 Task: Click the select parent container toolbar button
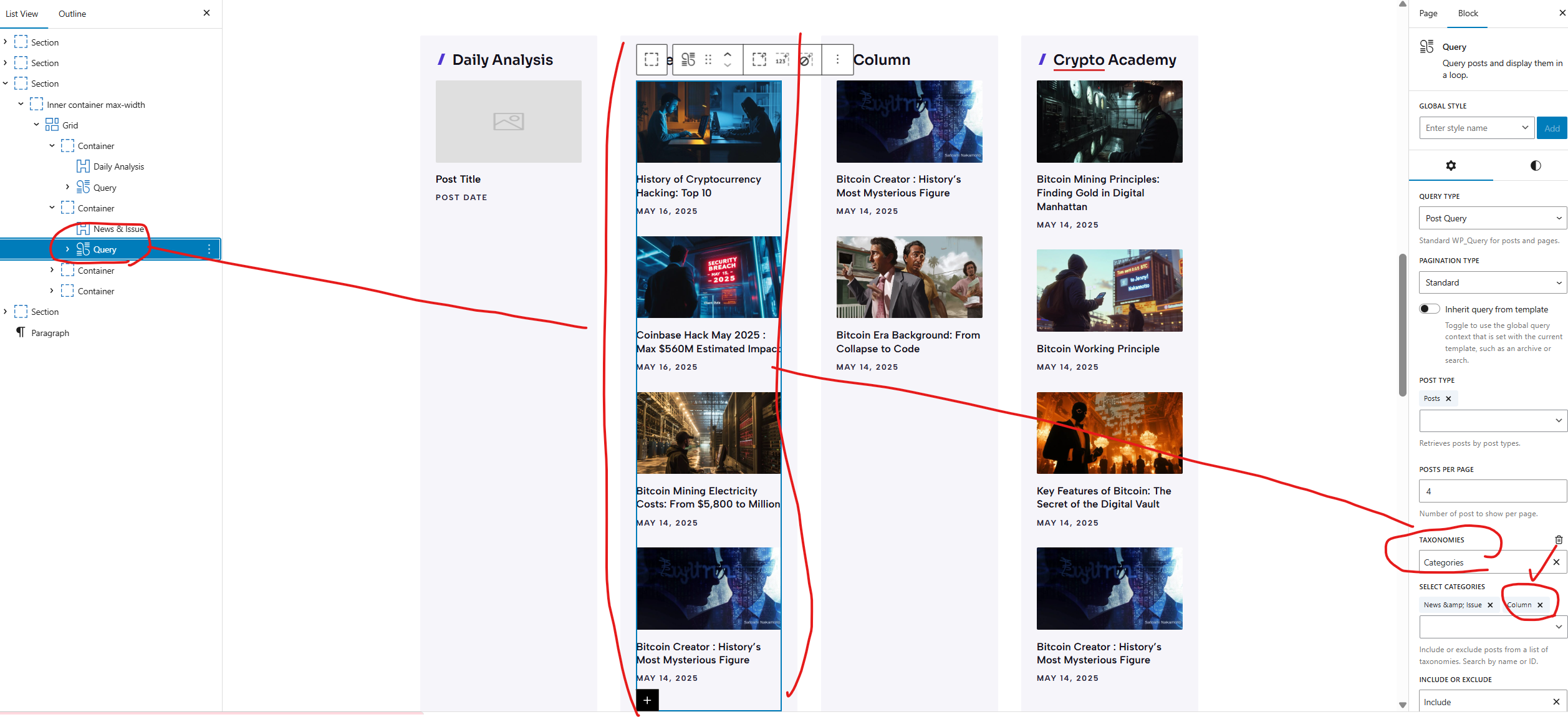coord(652,60)
